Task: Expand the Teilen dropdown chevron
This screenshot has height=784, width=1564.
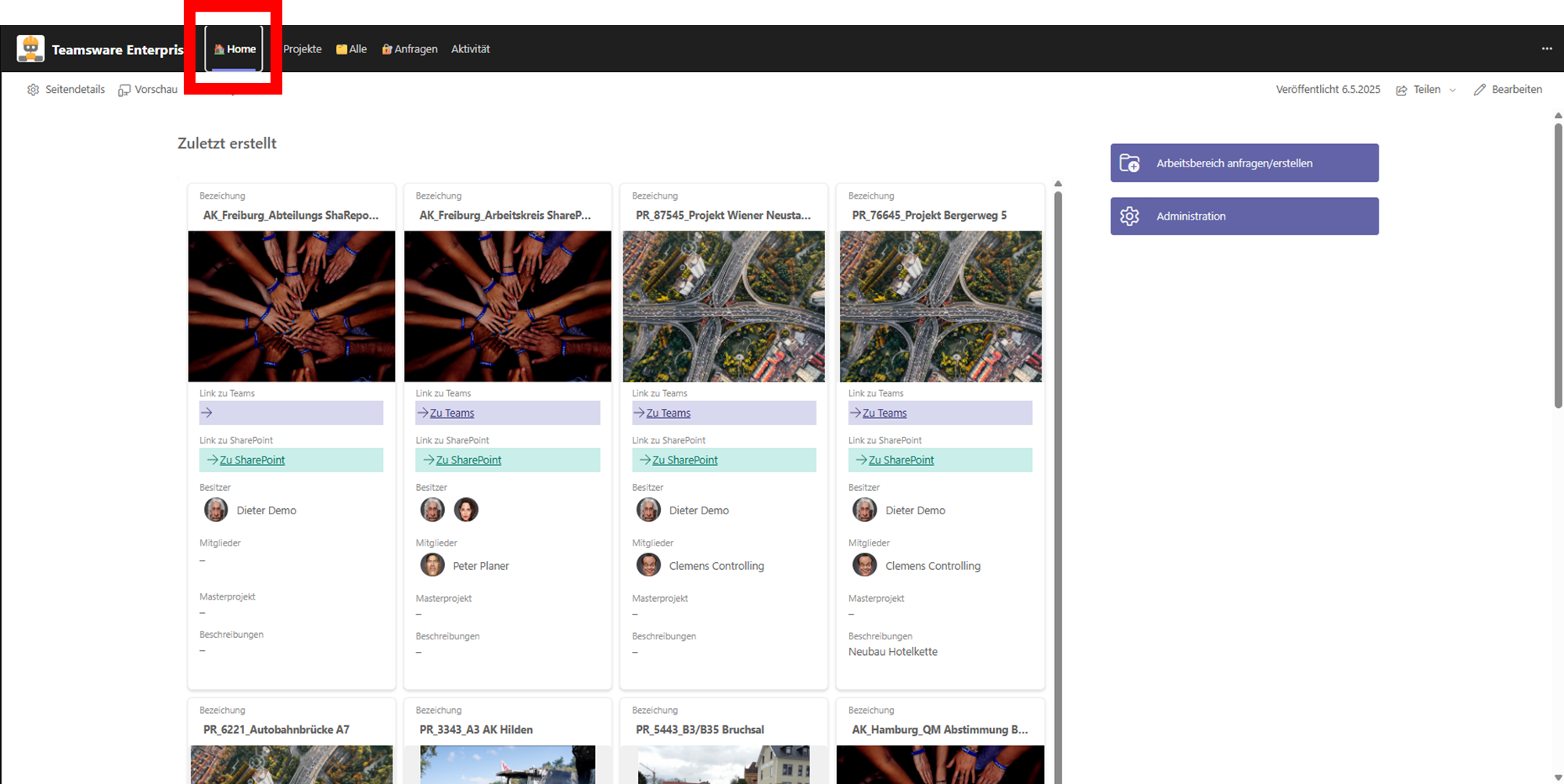Action: tap(1452, 91)
